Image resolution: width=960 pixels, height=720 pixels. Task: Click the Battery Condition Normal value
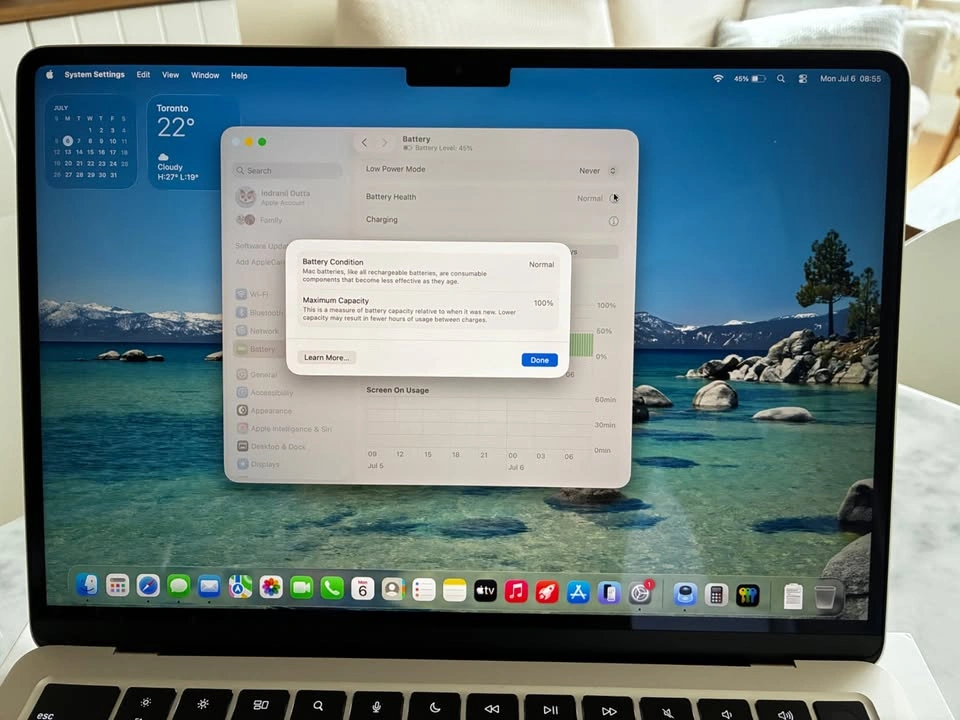pyautogui.click(x=541, y=264)
